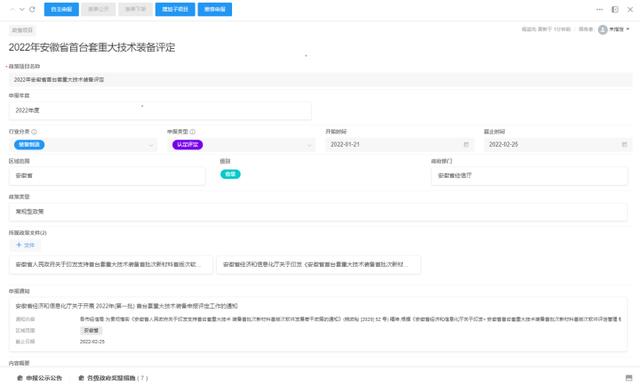640x387 pixels.
Task: Click the 自主申报 blue button
Action: tap(62, 9)
